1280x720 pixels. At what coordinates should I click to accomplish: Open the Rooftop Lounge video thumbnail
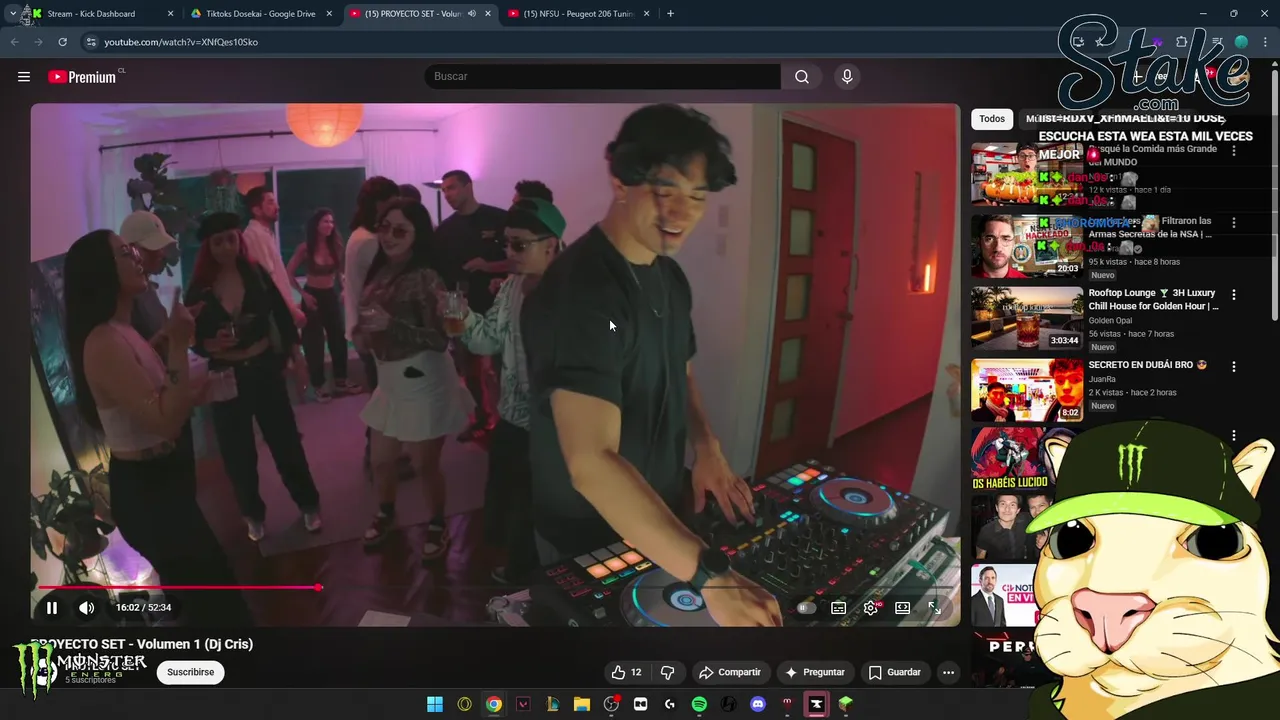1027,319
